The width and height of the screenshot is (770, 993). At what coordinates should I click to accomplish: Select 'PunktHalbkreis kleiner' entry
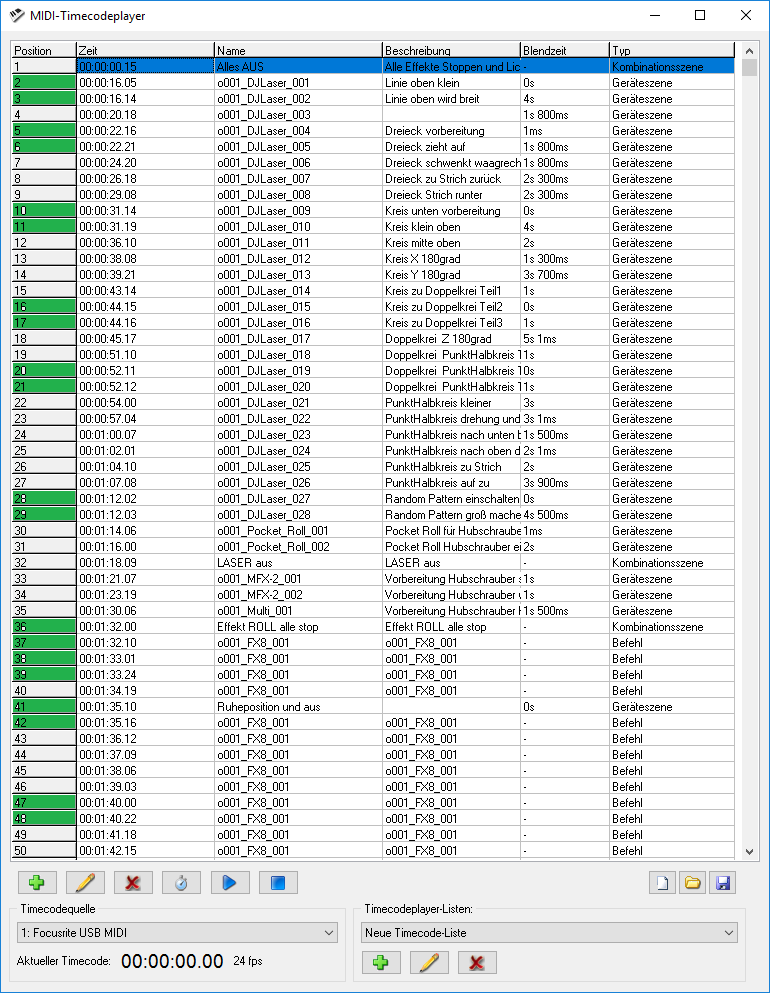(373, 403)
